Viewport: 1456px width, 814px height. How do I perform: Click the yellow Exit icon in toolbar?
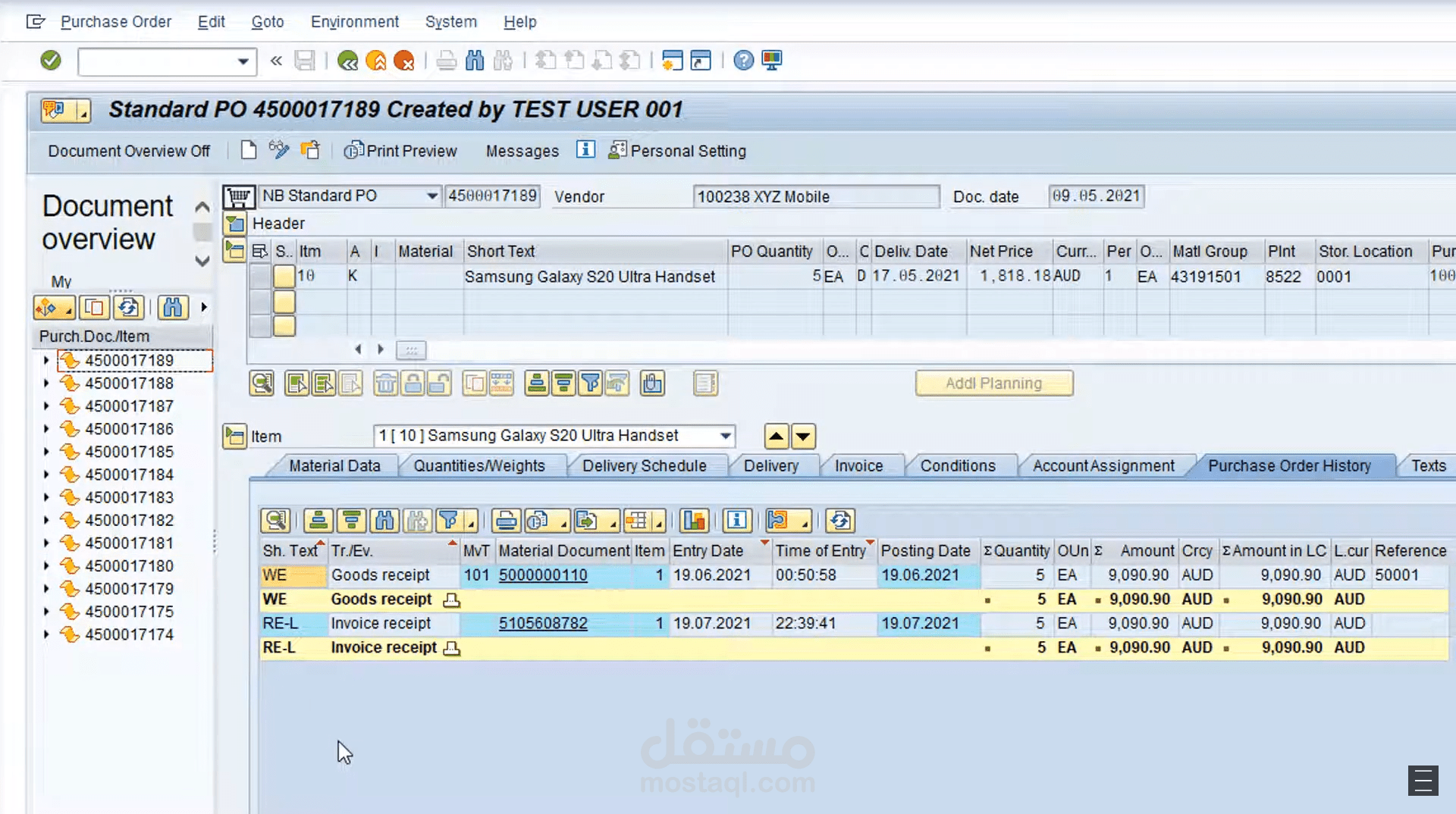pyautogui.click(x=376, y=60)
